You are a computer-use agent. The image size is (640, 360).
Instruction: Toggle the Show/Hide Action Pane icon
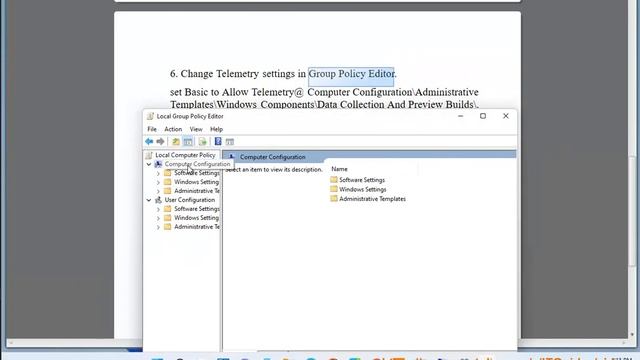coord(230,142)
